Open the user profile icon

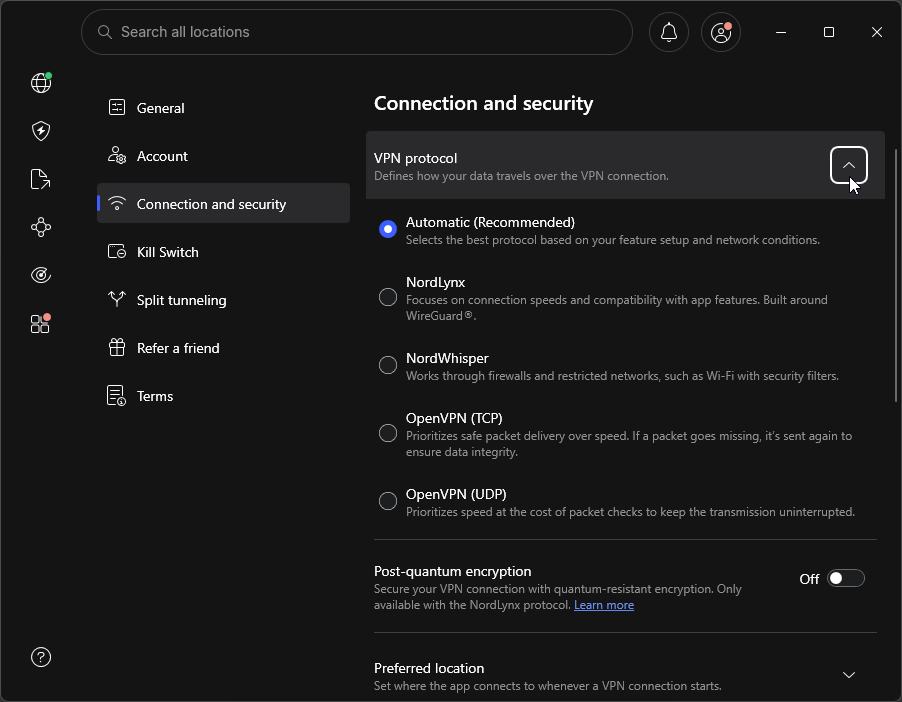pyautogui.click(x=721, y=32)
